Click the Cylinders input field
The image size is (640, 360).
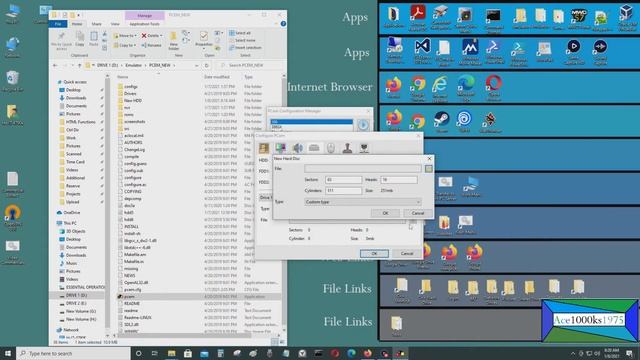point(343,191)
